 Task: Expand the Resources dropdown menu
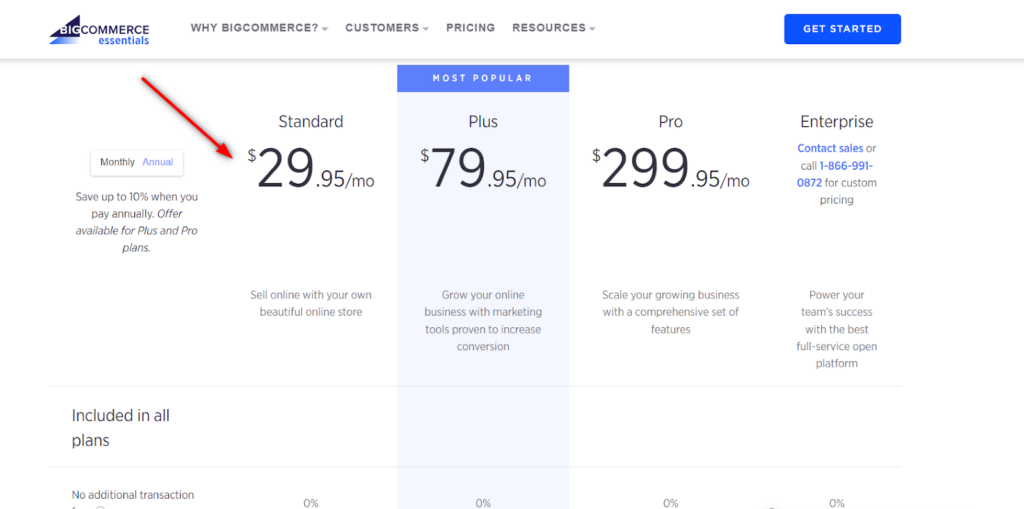tap(553, 28)
